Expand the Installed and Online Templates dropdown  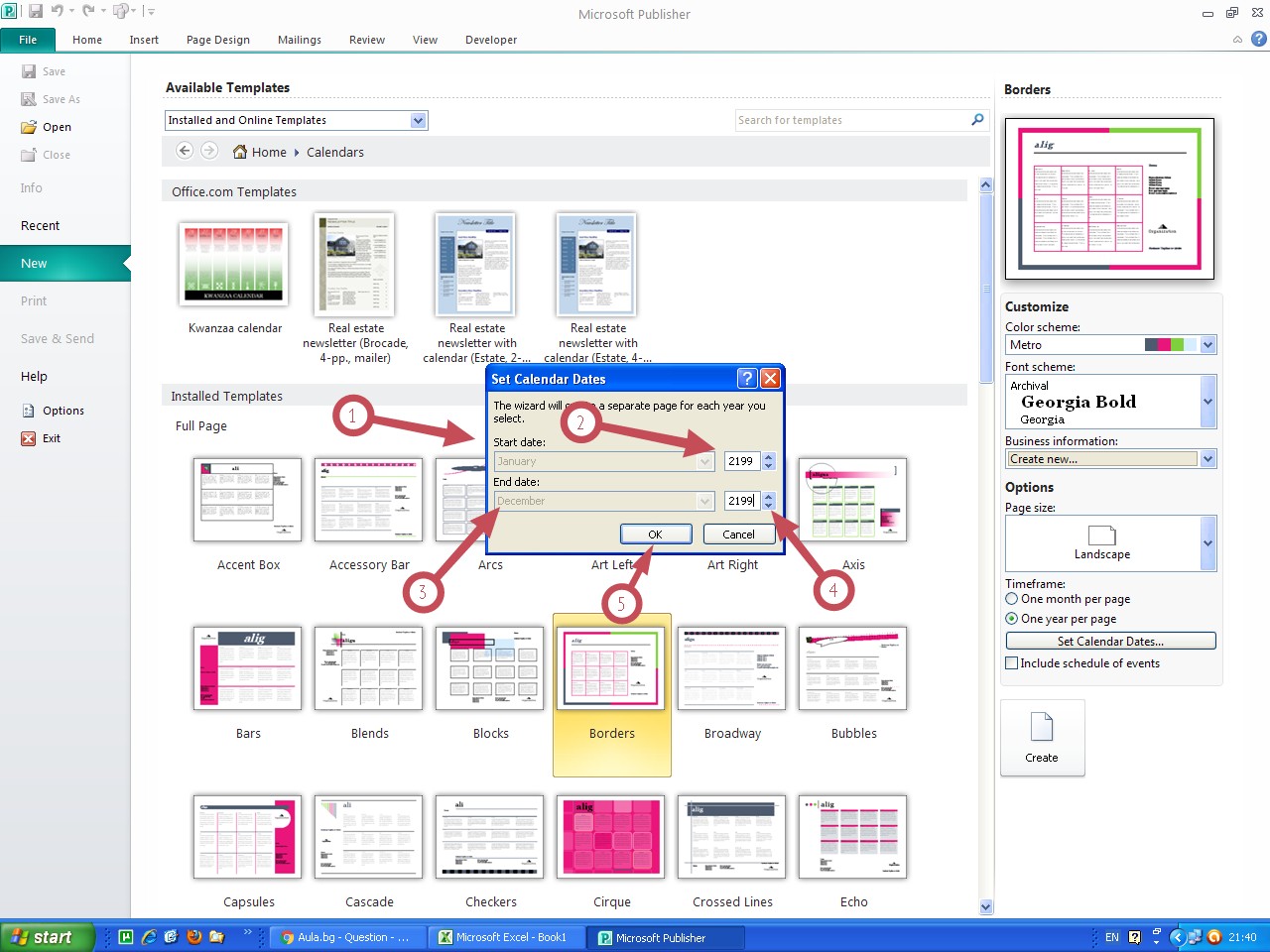click(418, 120)
